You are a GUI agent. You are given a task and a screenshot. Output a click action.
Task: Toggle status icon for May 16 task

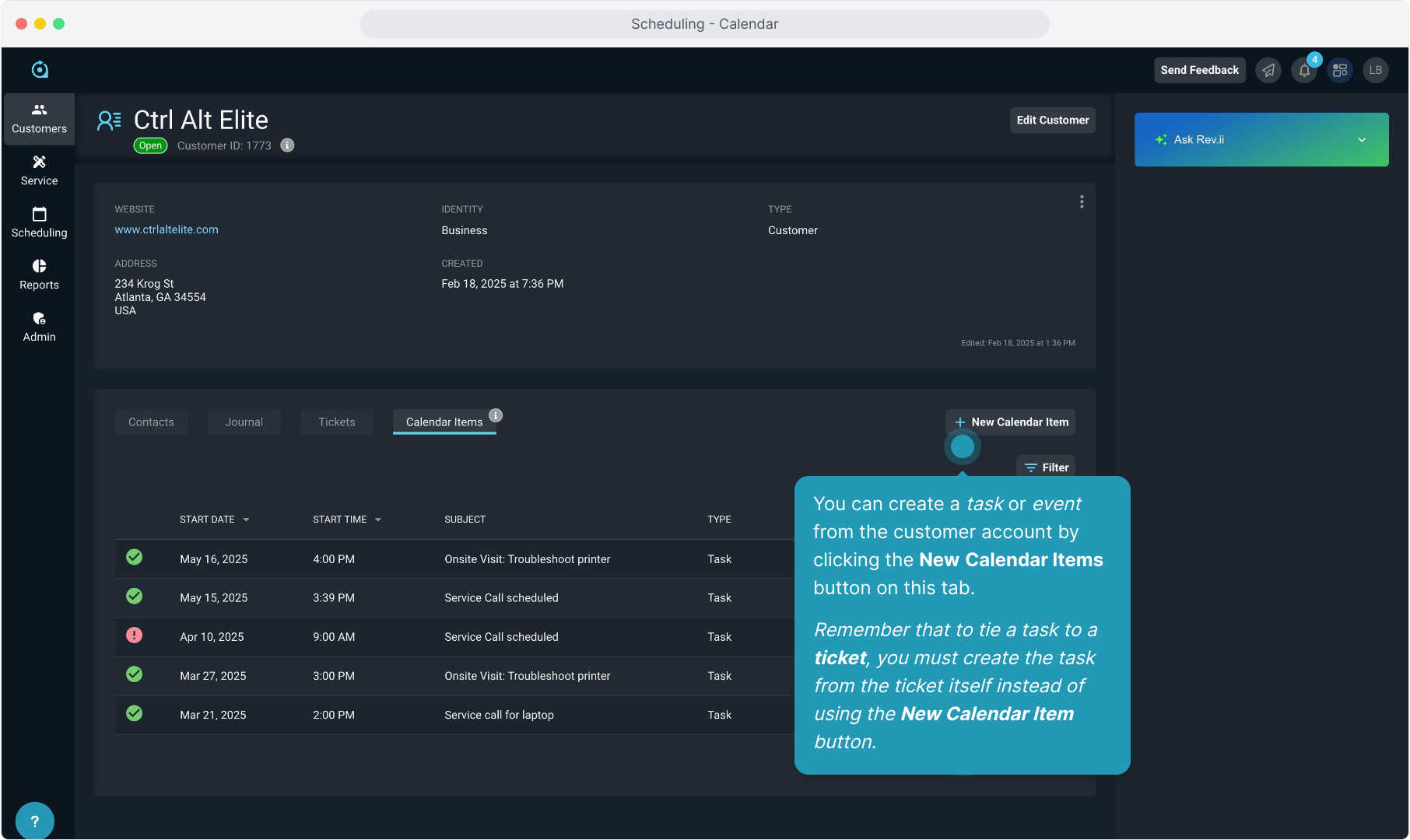[135, 558]
